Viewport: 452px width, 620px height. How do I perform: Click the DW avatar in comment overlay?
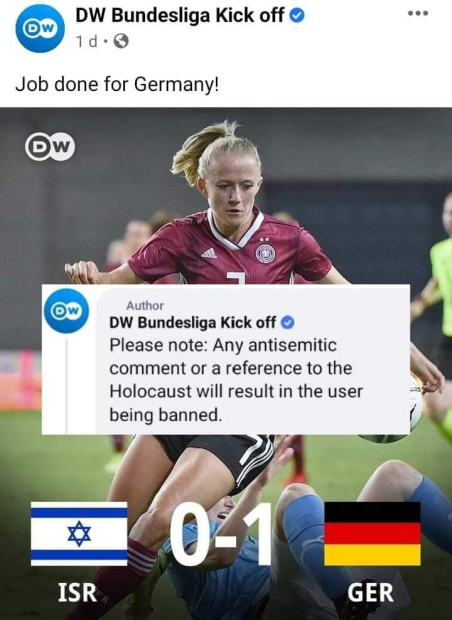66,311
